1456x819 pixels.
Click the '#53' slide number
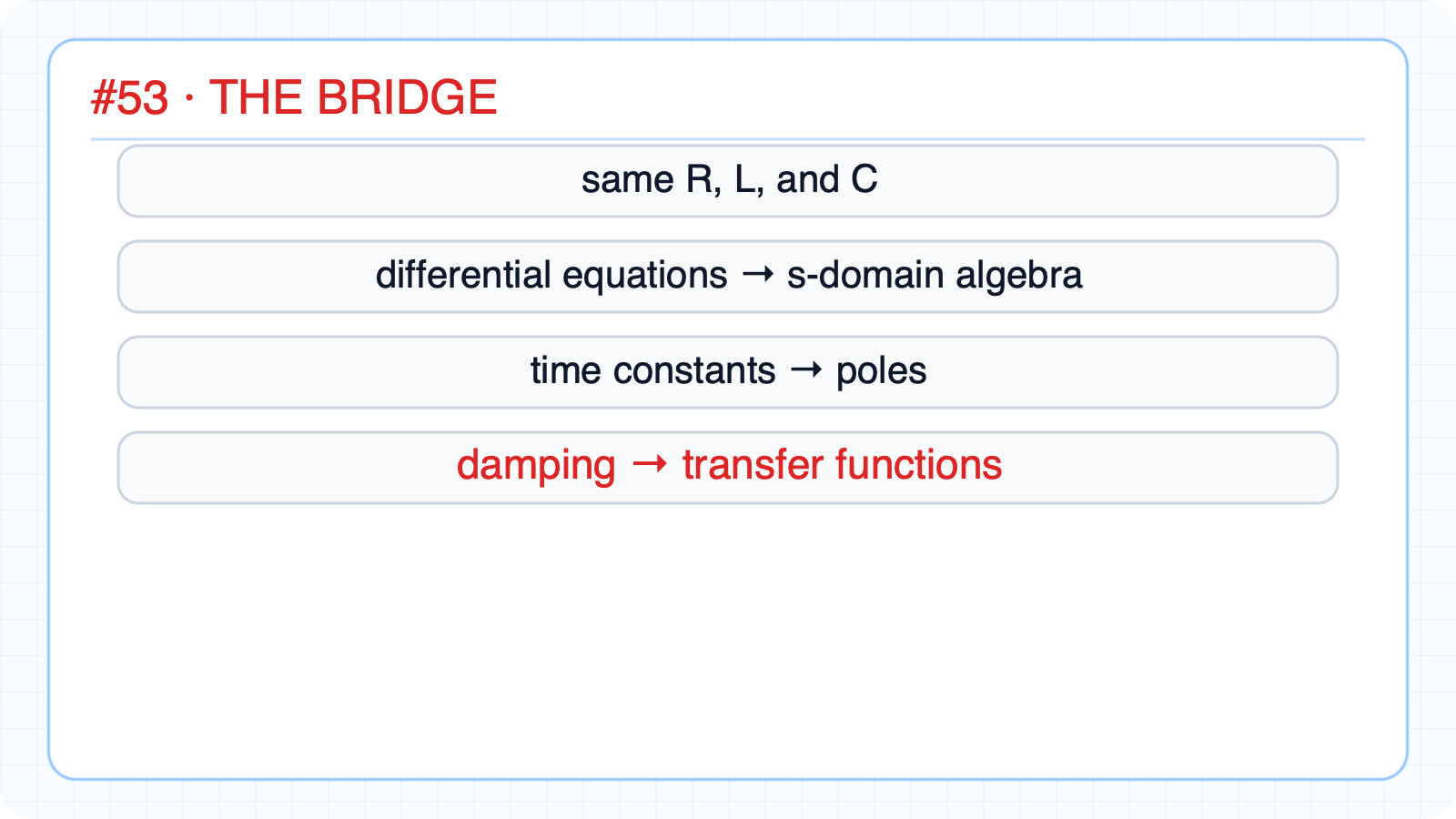tap(130, 97)
